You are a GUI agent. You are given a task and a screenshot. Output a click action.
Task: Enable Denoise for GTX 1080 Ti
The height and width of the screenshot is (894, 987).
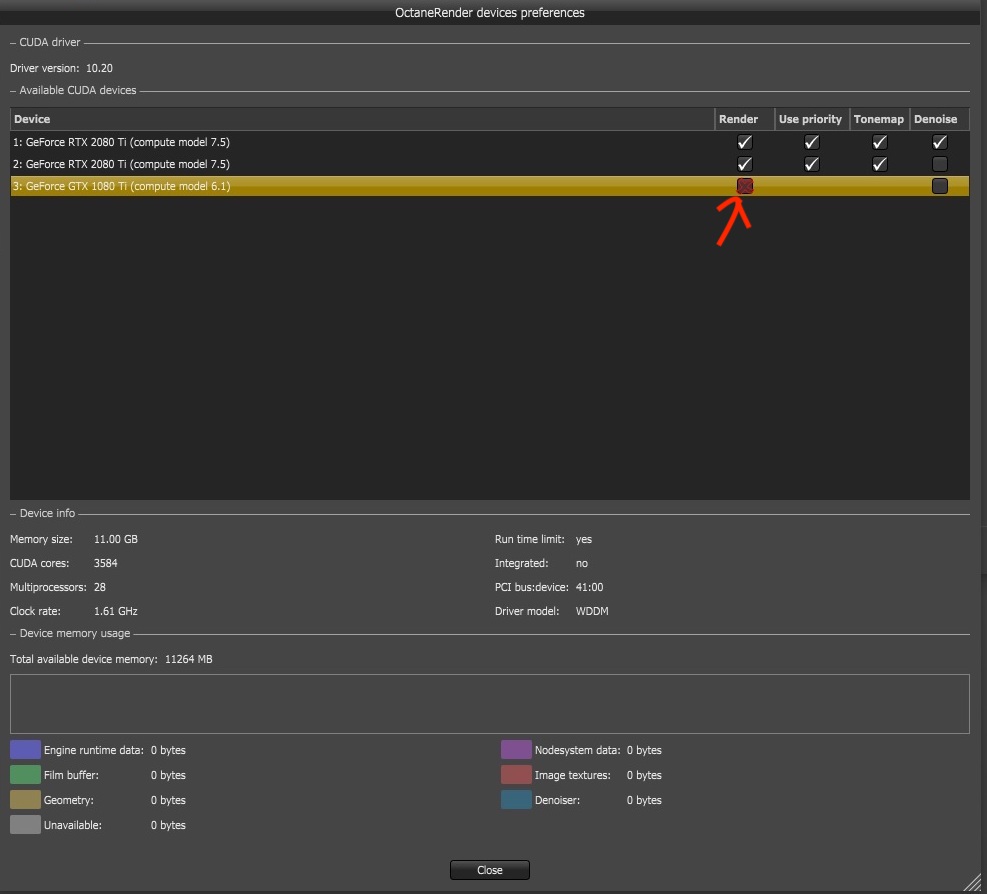(x=939, y=186)
